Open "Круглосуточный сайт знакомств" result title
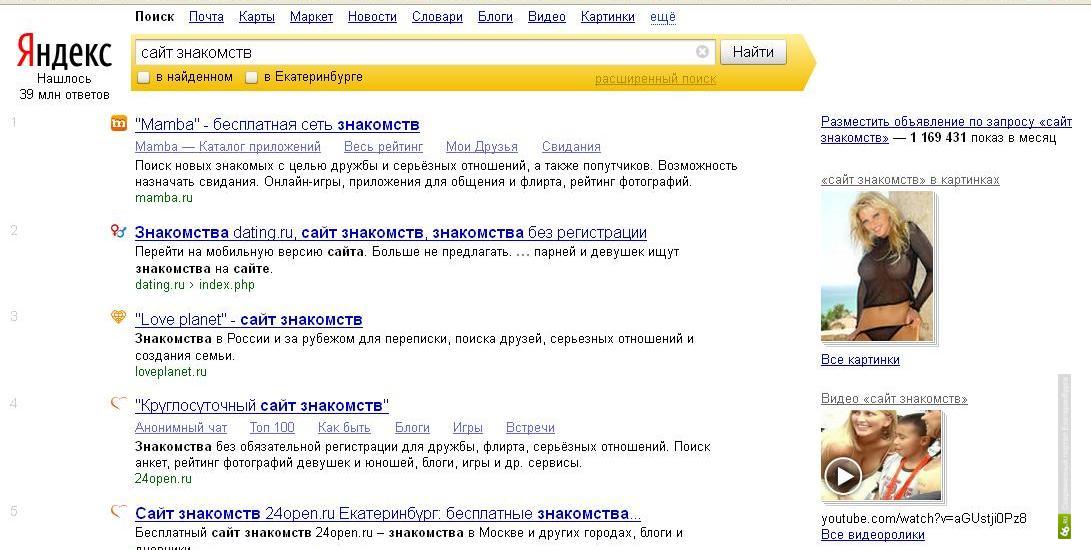Image resolution: width=1091 pixels, height=550 pixels. [x=262, y=405]
